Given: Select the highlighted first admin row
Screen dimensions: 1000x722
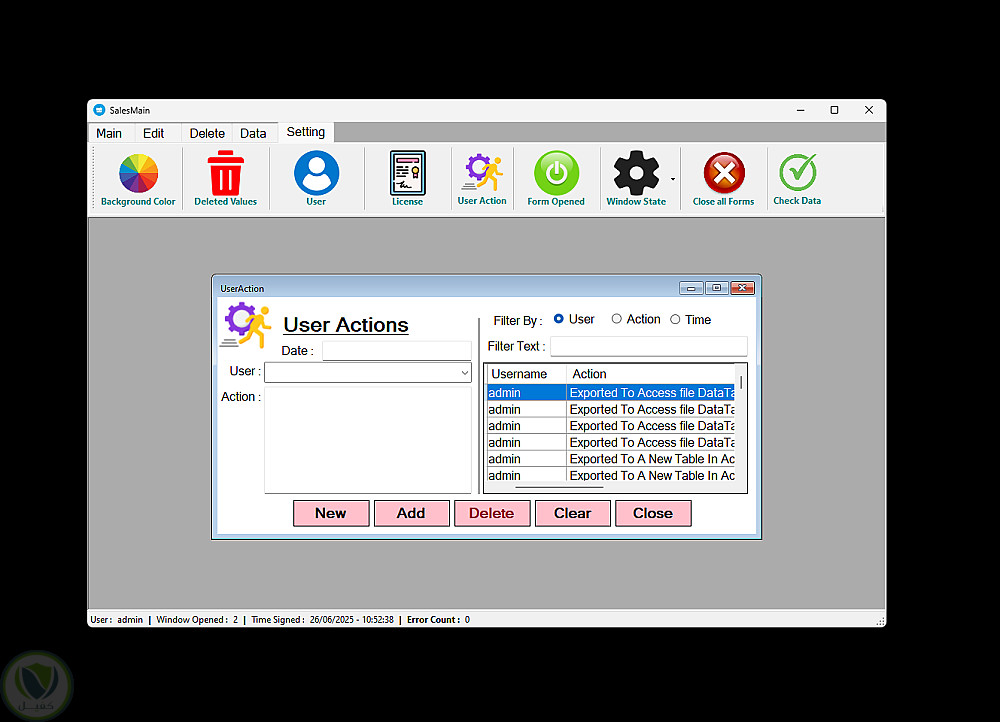Looking at the screenshot, I should tap(611, 393).
